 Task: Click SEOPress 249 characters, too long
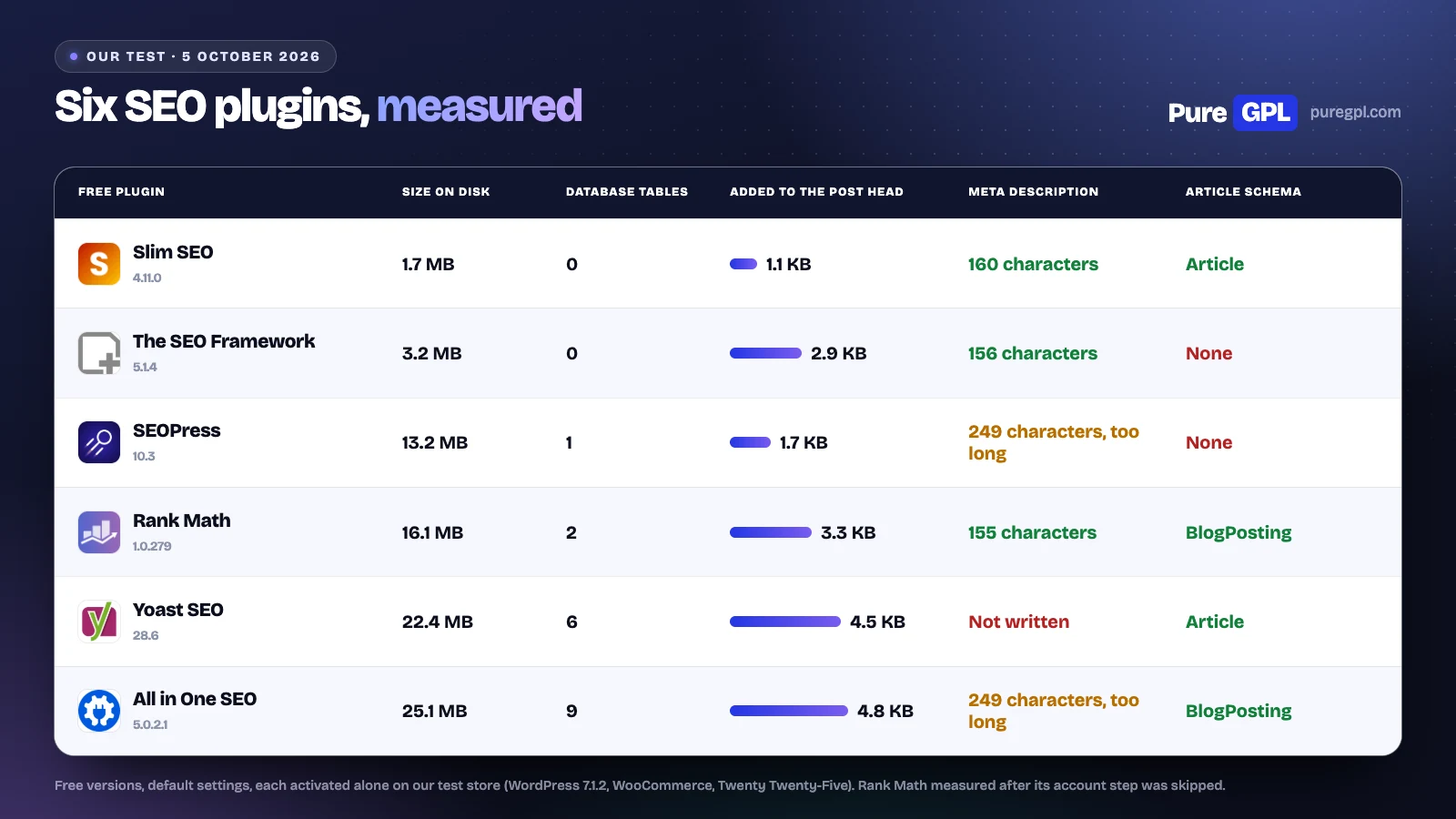pyautogui.click(x=1054, y=442)
